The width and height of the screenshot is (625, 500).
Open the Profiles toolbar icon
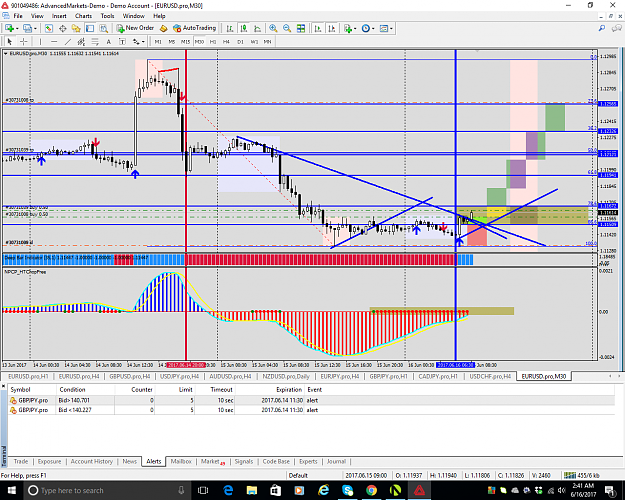[x=27, y=28]
